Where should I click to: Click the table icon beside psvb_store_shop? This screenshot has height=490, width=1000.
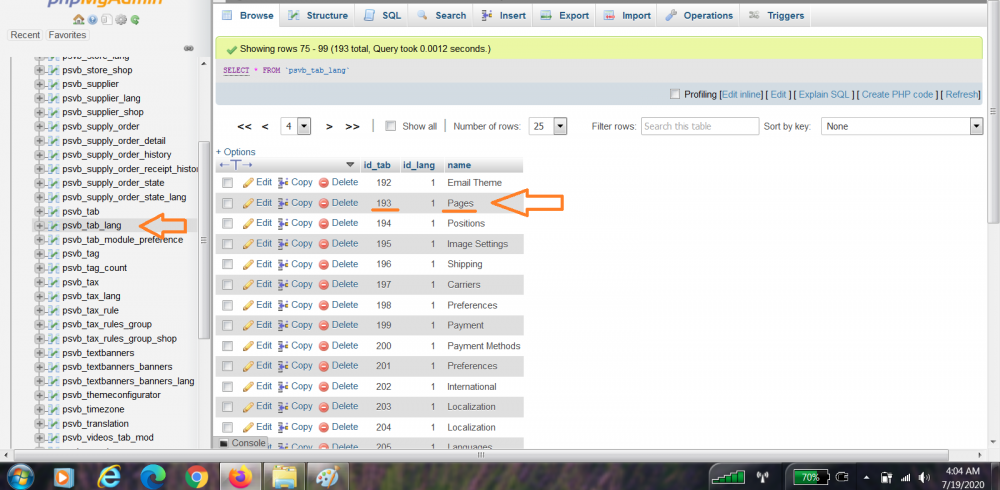[x=54, y=70]
